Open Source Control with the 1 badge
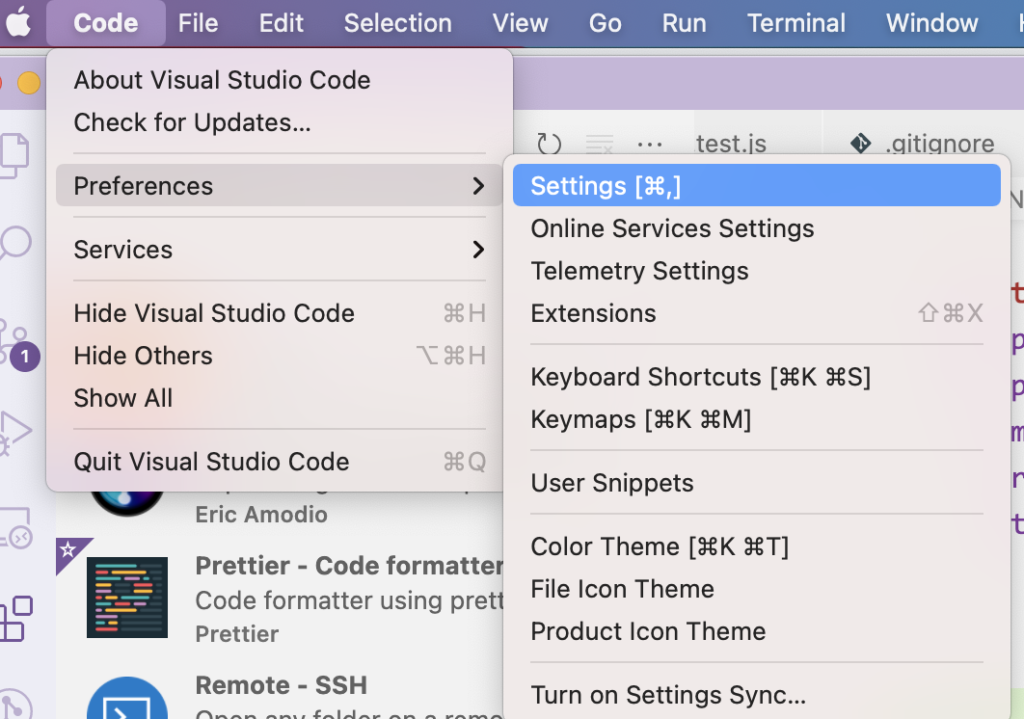 click(18, 344)
